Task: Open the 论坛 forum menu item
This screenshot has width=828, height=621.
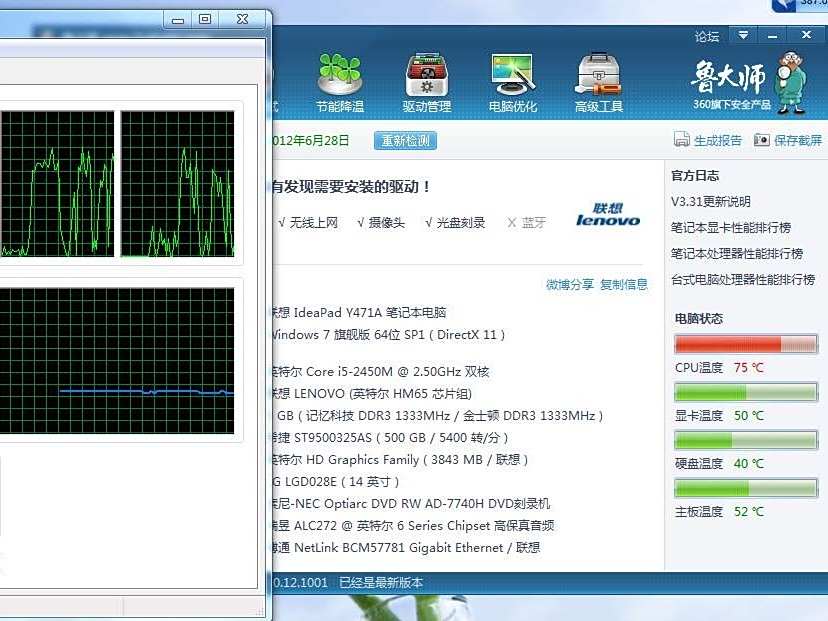Action: click(706, 35)
